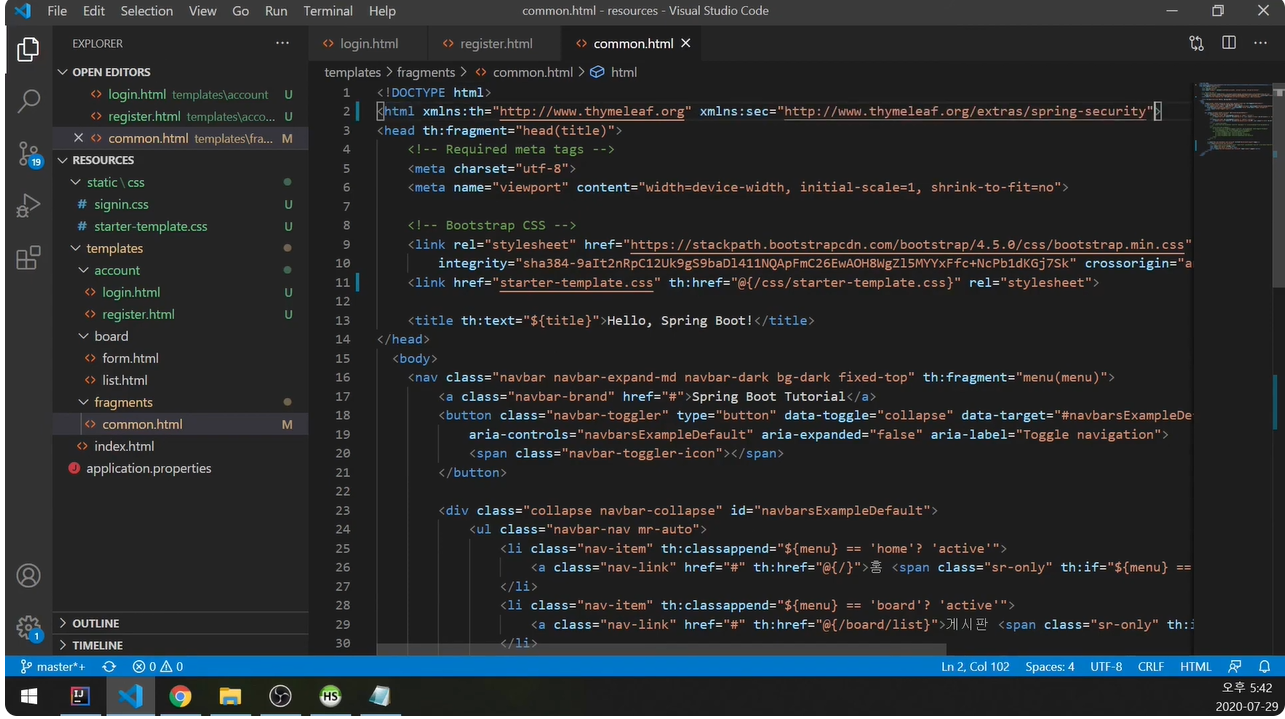Viewport: 1285px width, 719px height.
Task: Open the Extensions view
Action: [x=29, y=257]
